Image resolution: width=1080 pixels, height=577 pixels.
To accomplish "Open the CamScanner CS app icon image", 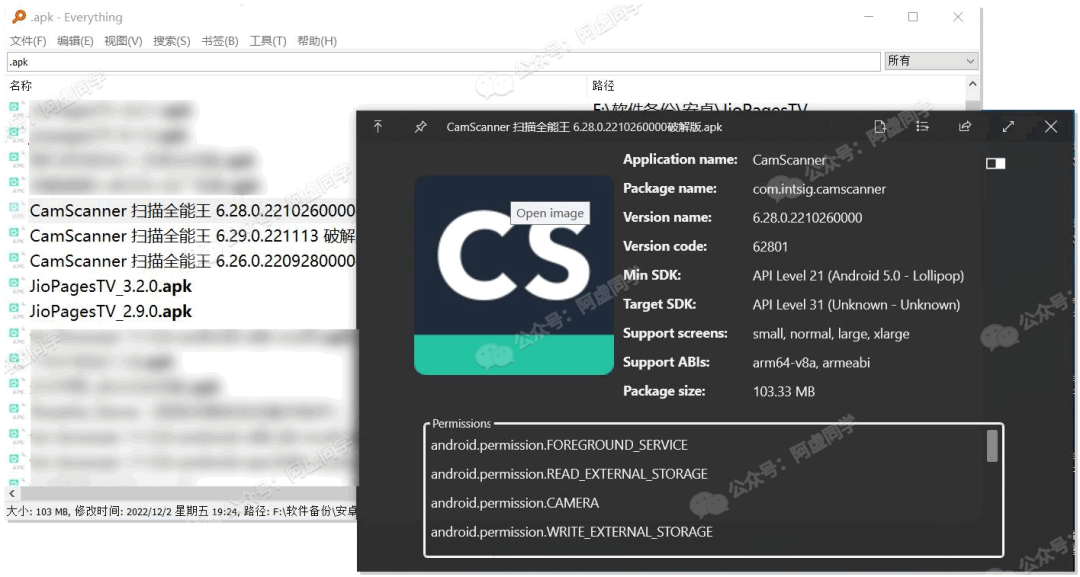I will (x=514, y=275).
